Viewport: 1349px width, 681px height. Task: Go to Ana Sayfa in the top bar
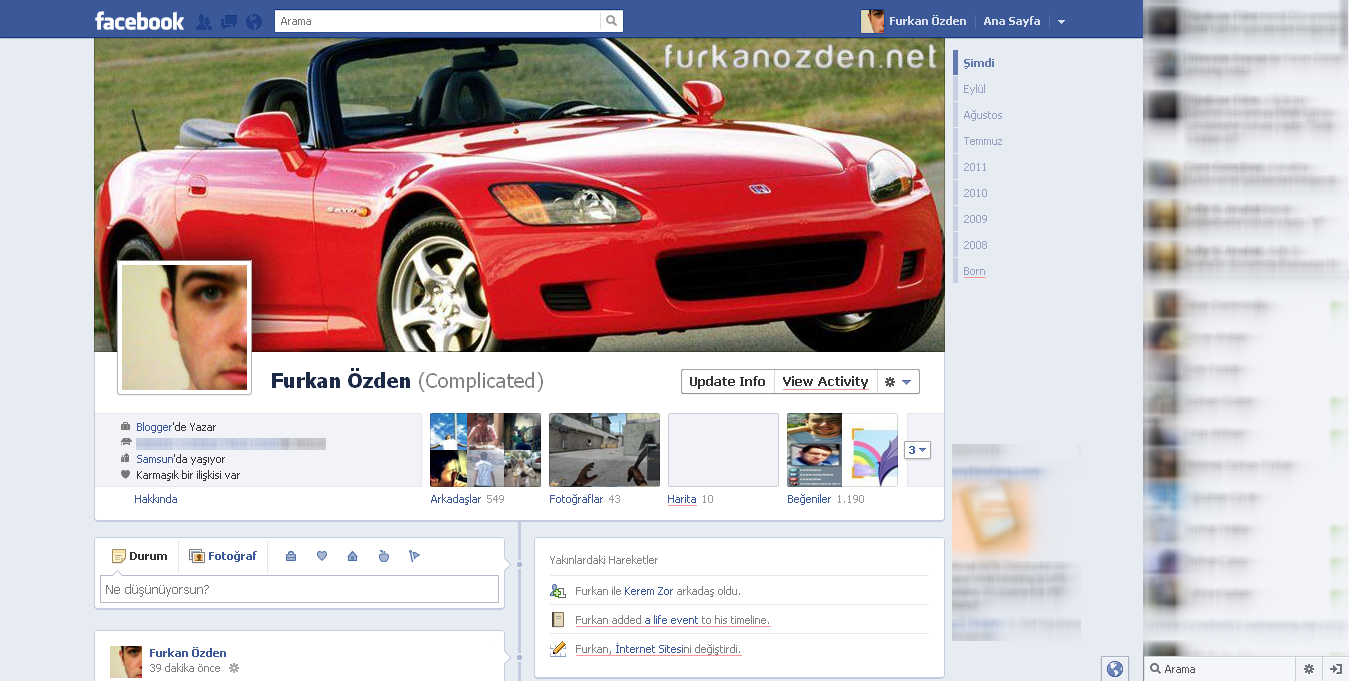point(1012,21)
